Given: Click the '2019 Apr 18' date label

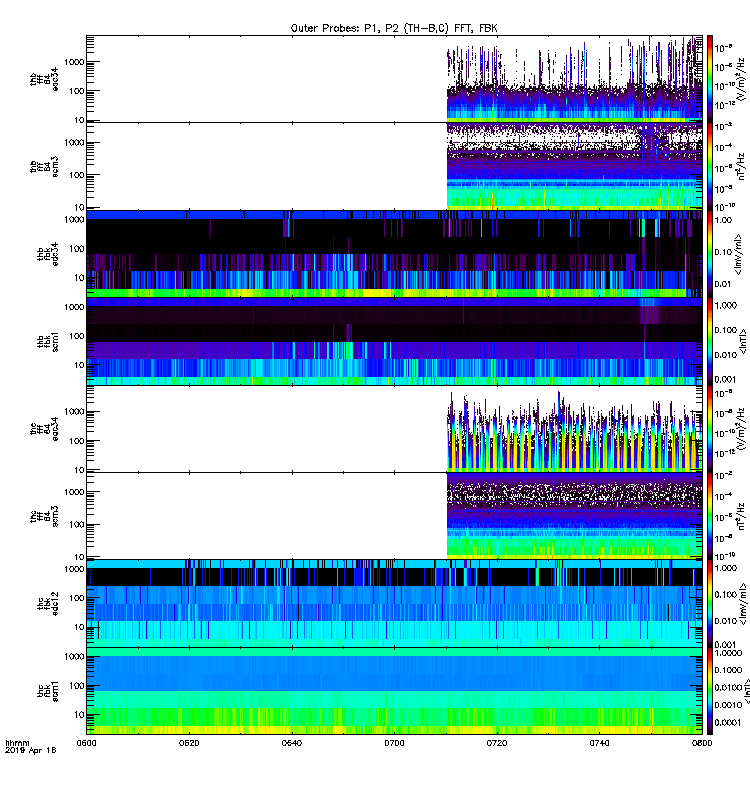Looking at the screenshot, I should pos(30,750).
